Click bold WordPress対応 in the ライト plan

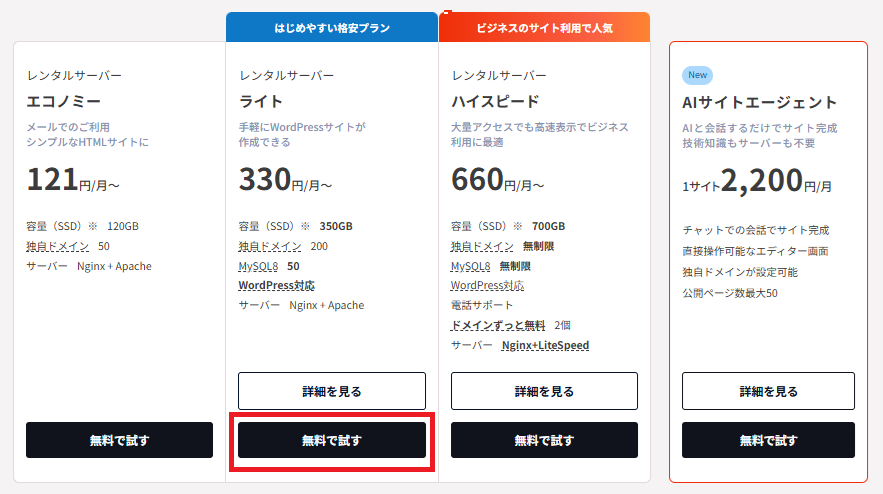tap(275, 285)
